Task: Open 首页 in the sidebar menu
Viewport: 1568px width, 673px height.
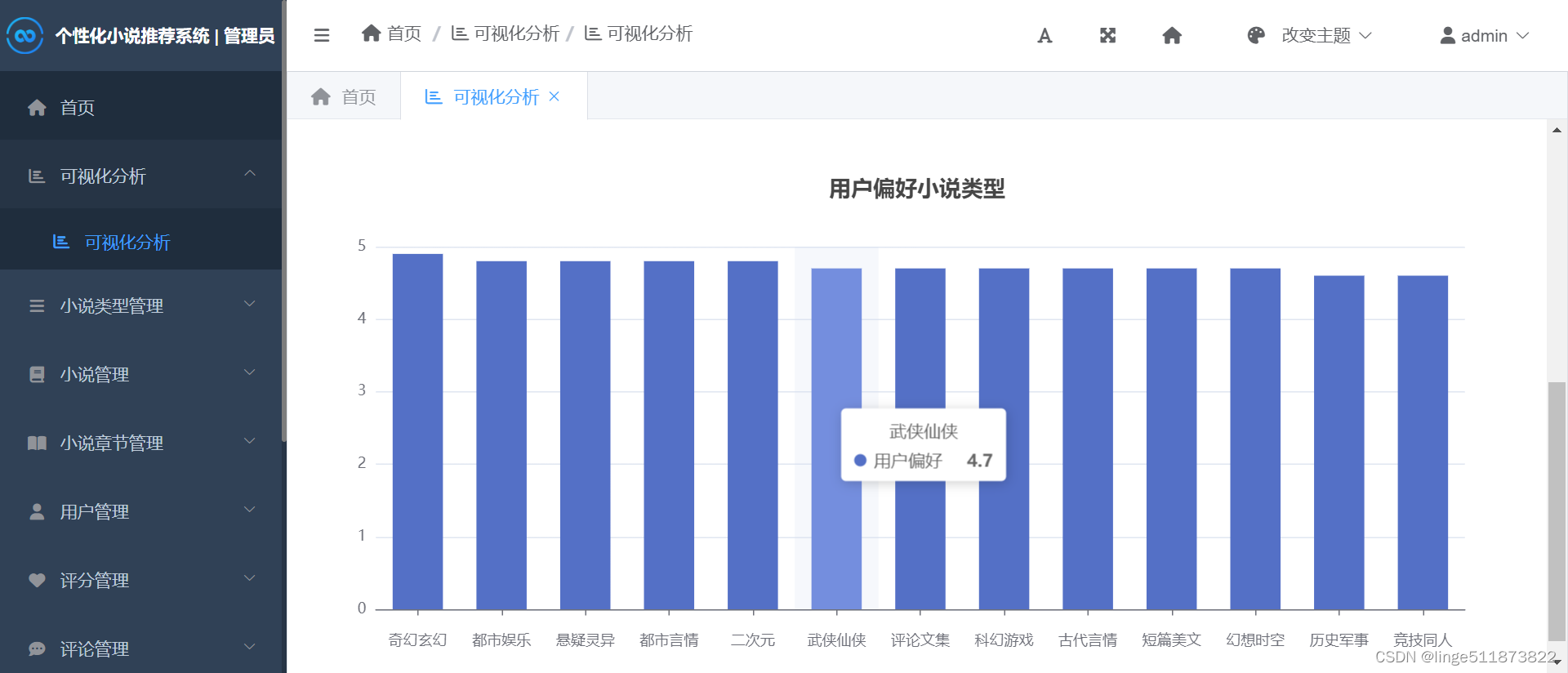Action: pos(140,108)
